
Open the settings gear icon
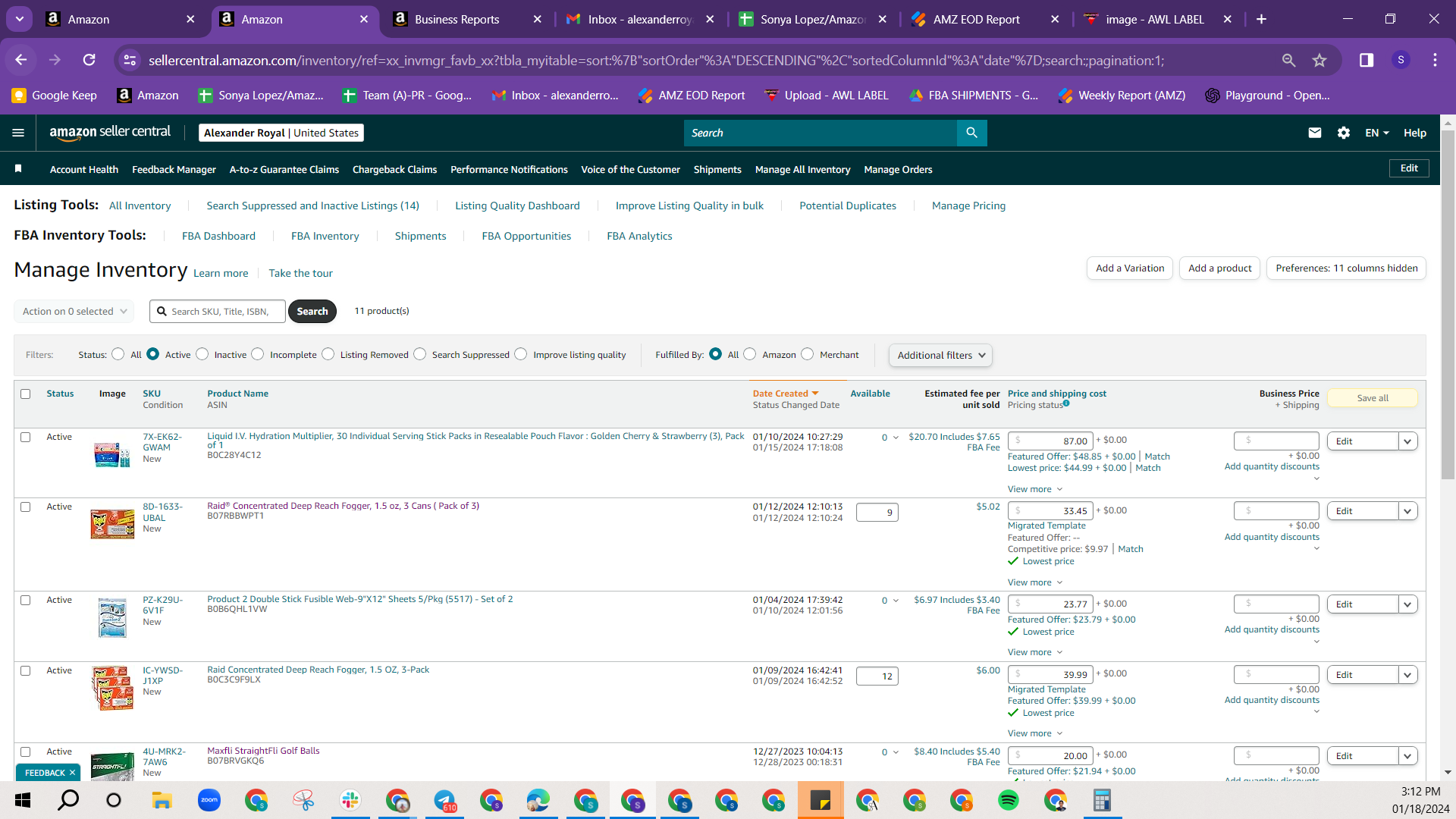click(1344, 133)
